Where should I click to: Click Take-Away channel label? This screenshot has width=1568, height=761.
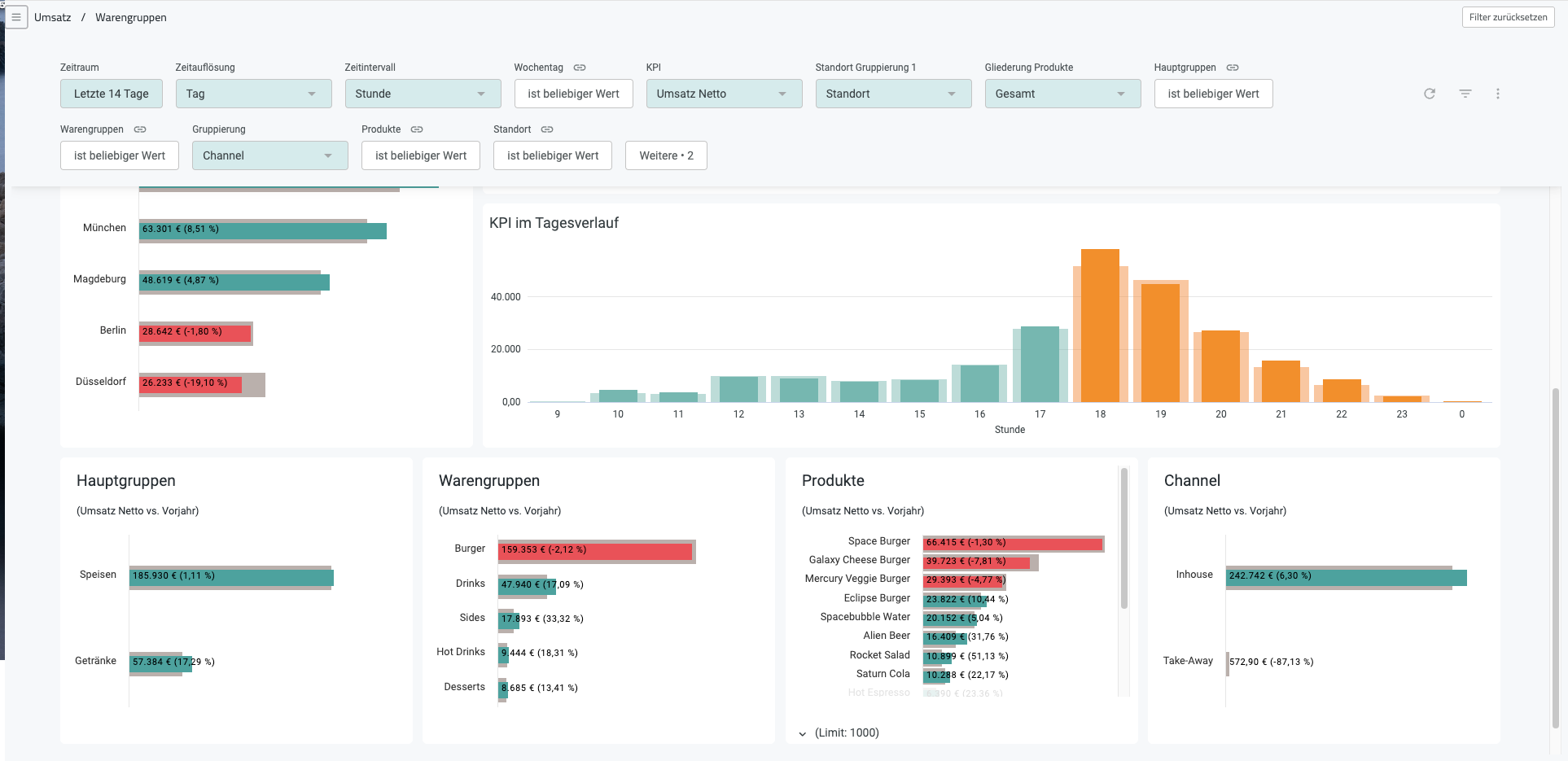tap(1188, 661)
